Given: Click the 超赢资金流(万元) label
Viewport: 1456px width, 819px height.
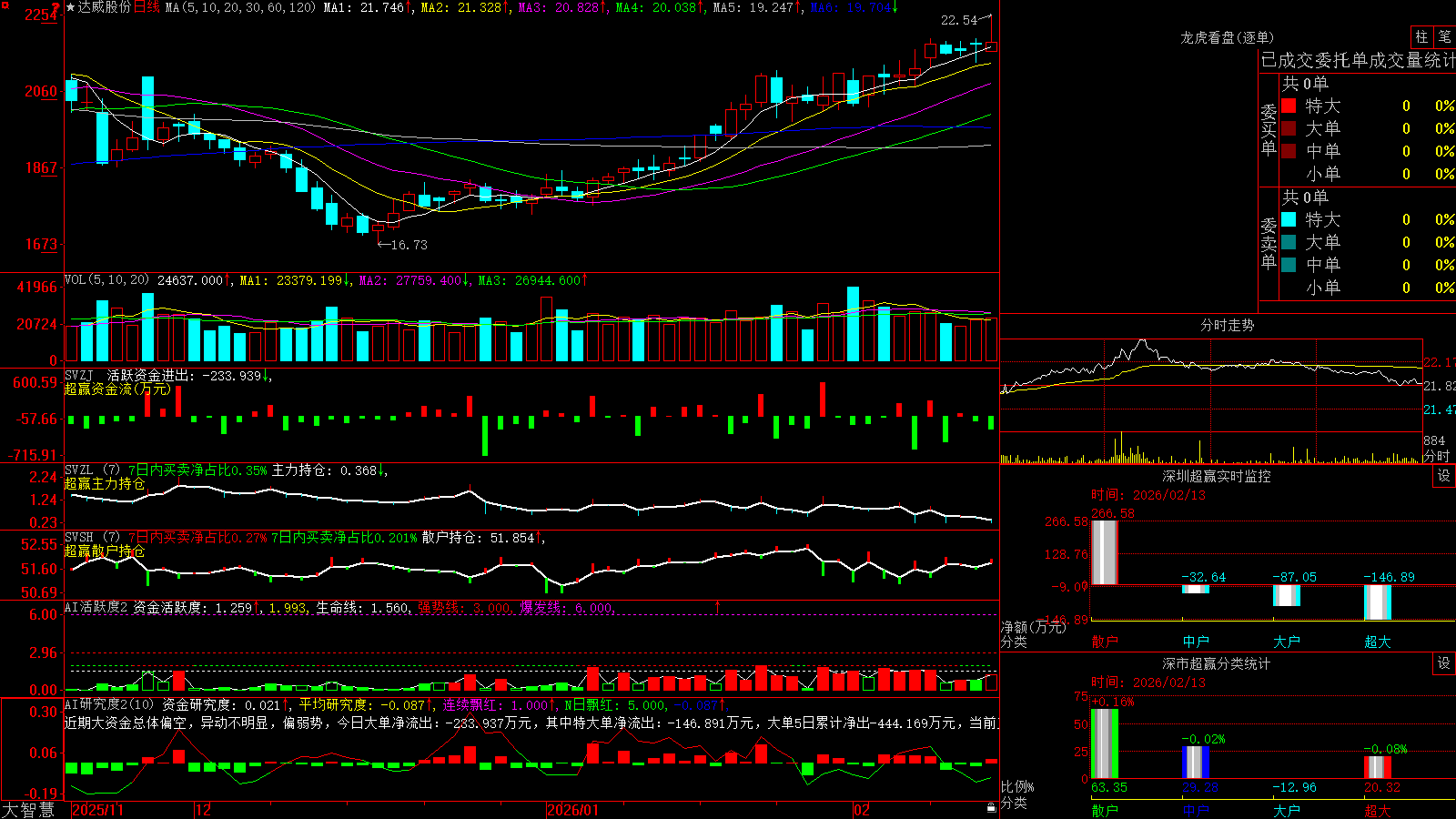Looking at the screenshot, I should 117,389.
